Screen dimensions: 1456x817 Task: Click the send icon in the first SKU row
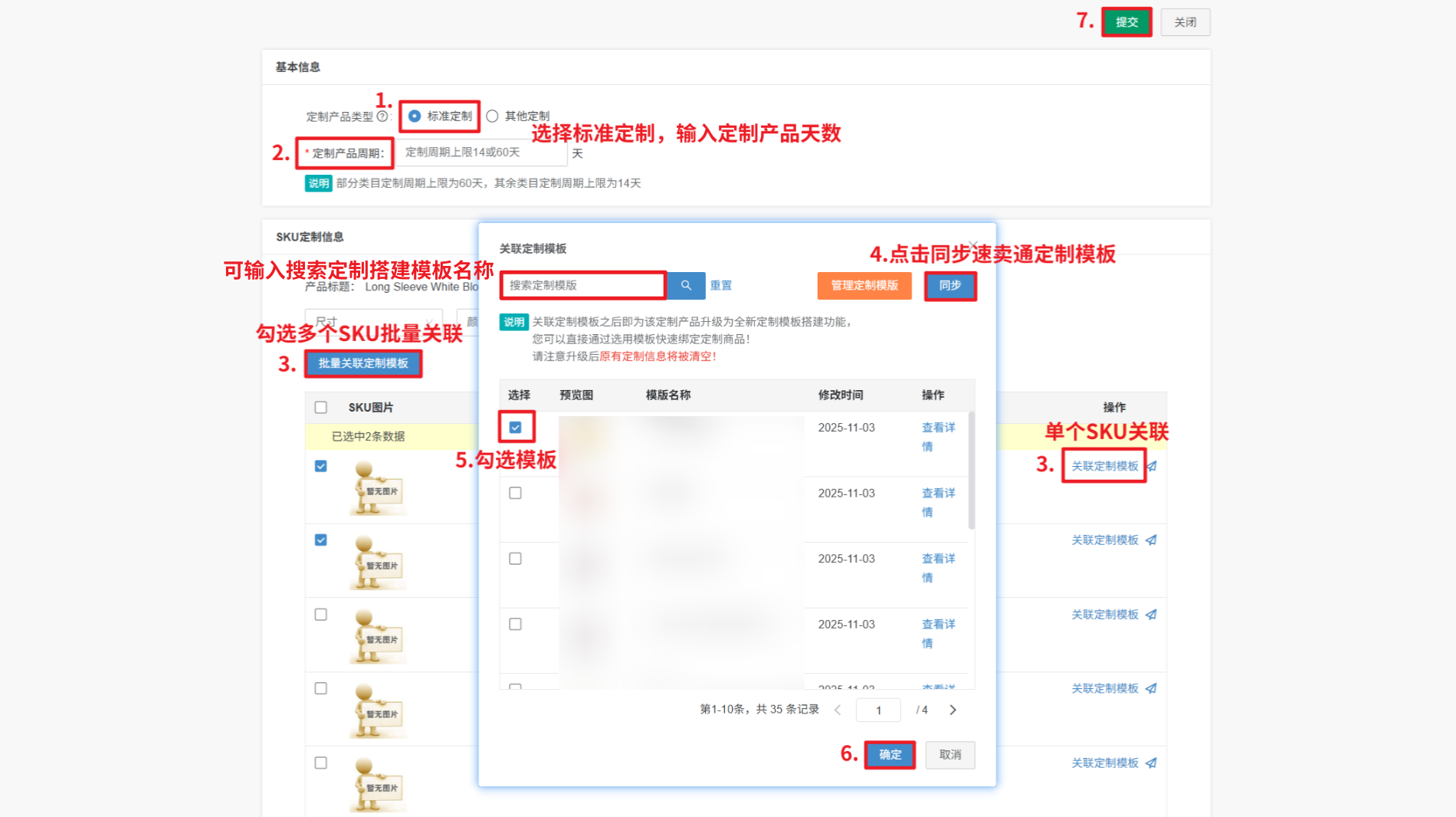pos(1151,466)
